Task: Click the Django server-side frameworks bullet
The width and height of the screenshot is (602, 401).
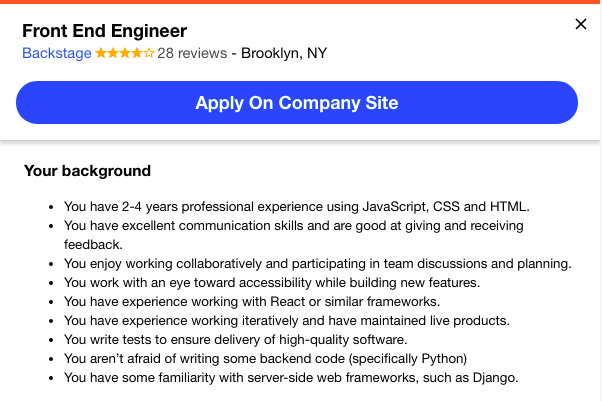Action: (x=291, y=378)
